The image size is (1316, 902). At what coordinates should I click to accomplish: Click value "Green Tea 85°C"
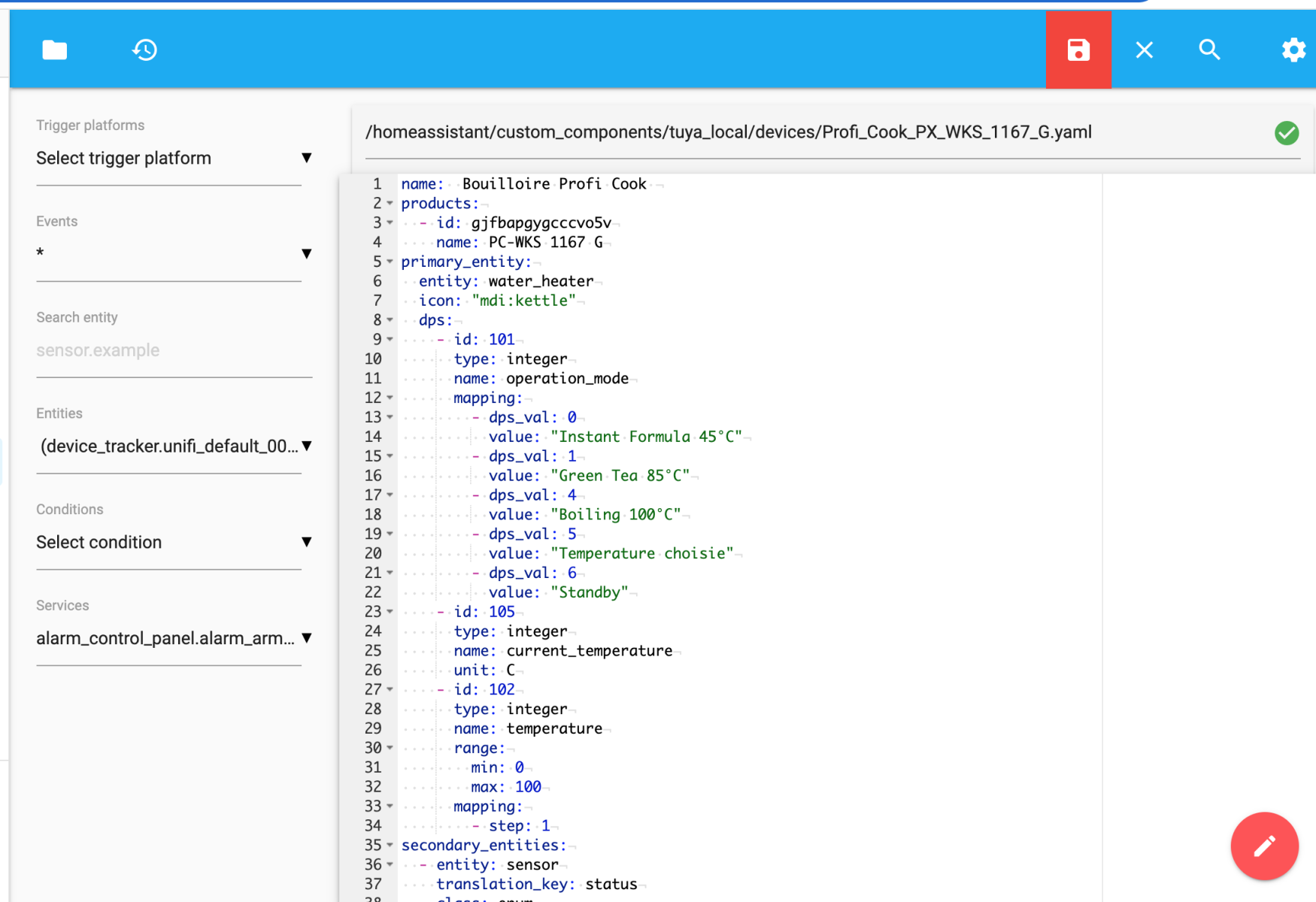[x=620, y=476]
